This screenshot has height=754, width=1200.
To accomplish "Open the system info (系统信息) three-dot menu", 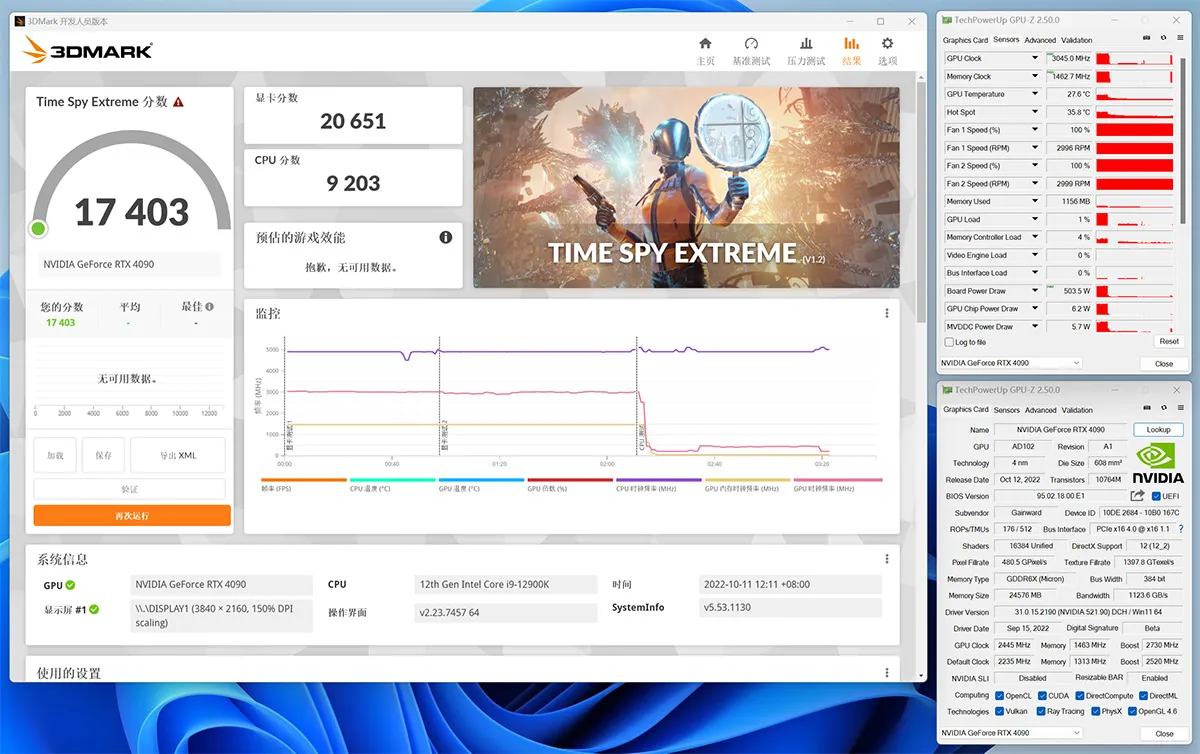I will (886, 559).
